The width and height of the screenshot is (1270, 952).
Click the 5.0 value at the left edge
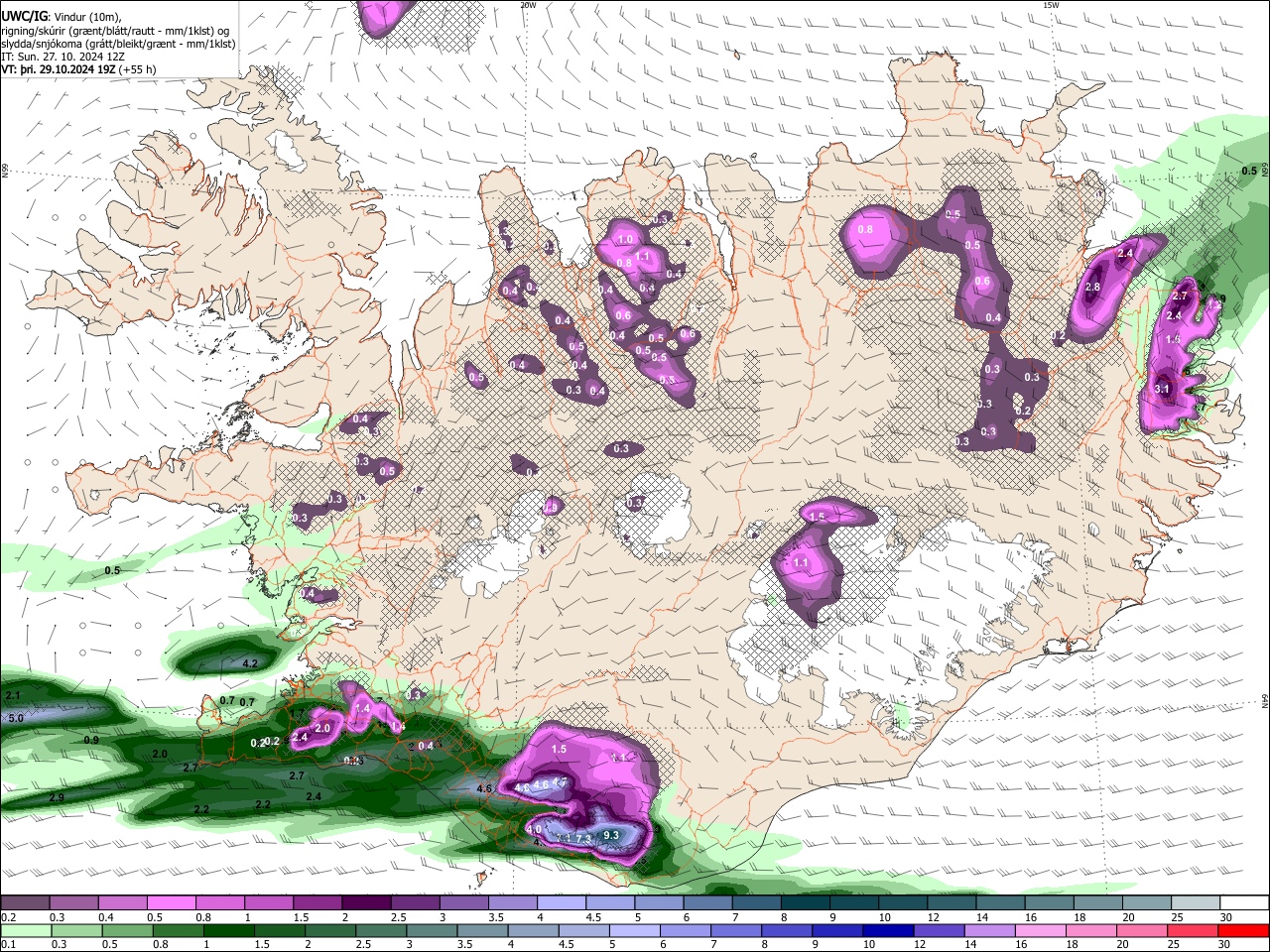pyautogui.click(x=15, y=718)
